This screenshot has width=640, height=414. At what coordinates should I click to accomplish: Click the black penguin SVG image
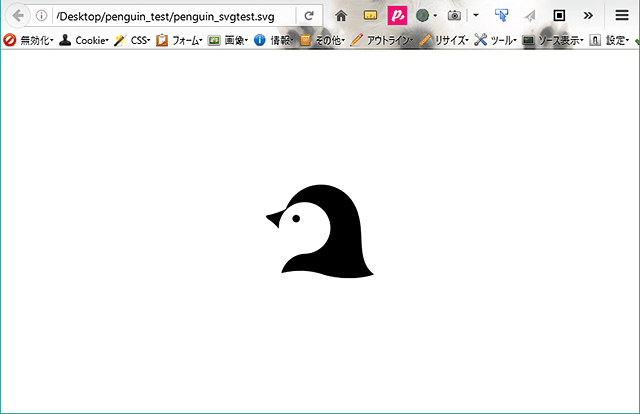(x=320, y=231)
